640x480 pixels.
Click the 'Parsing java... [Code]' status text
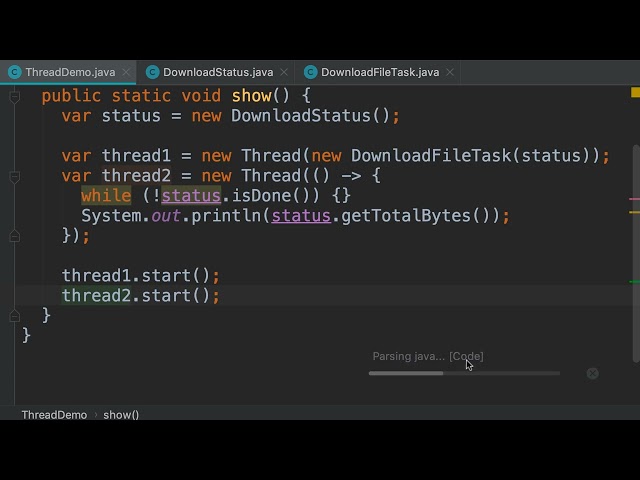428,356
